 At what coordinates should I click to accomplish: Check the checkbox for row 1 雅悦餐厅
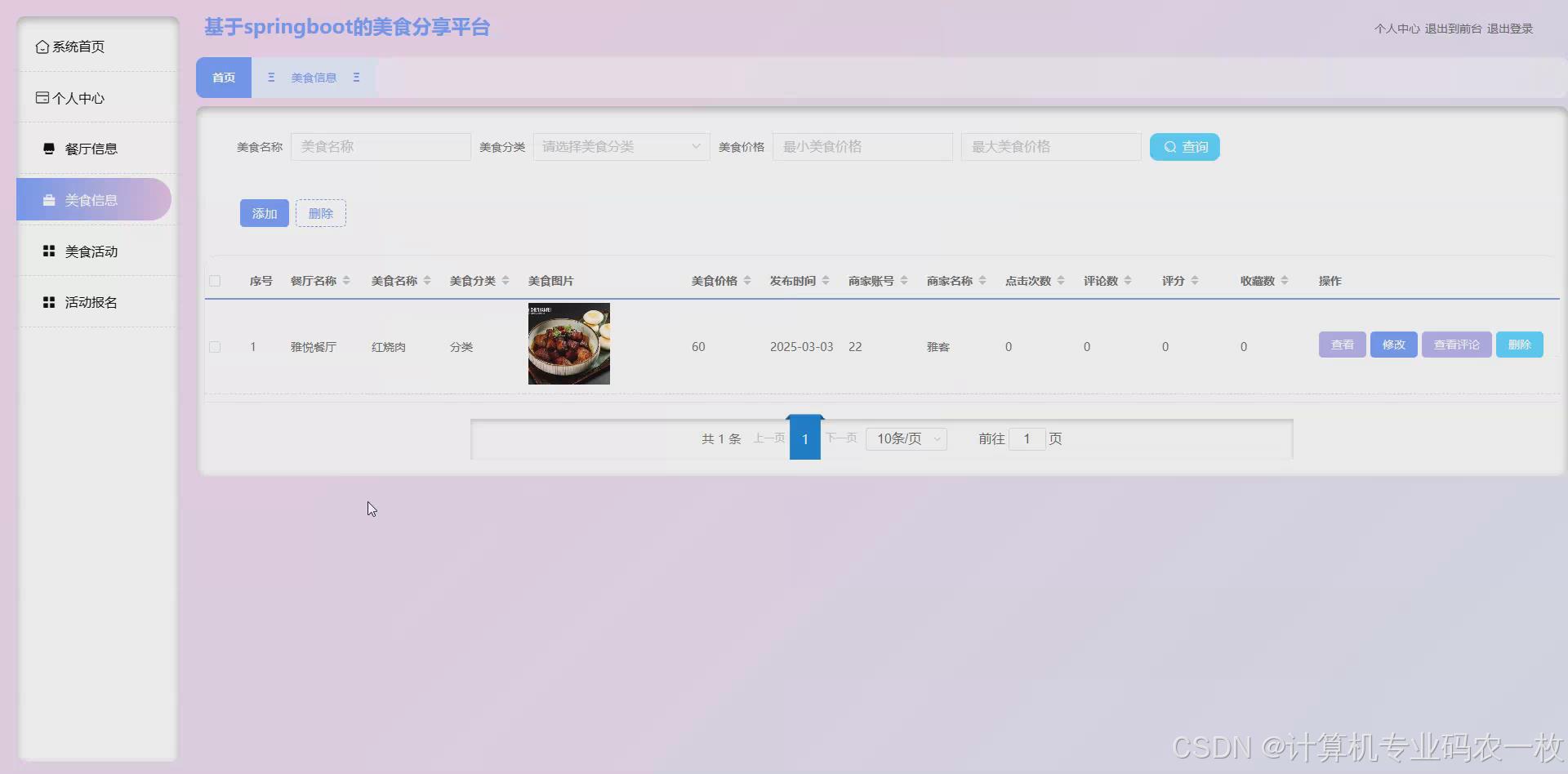(x=215, y=346)
